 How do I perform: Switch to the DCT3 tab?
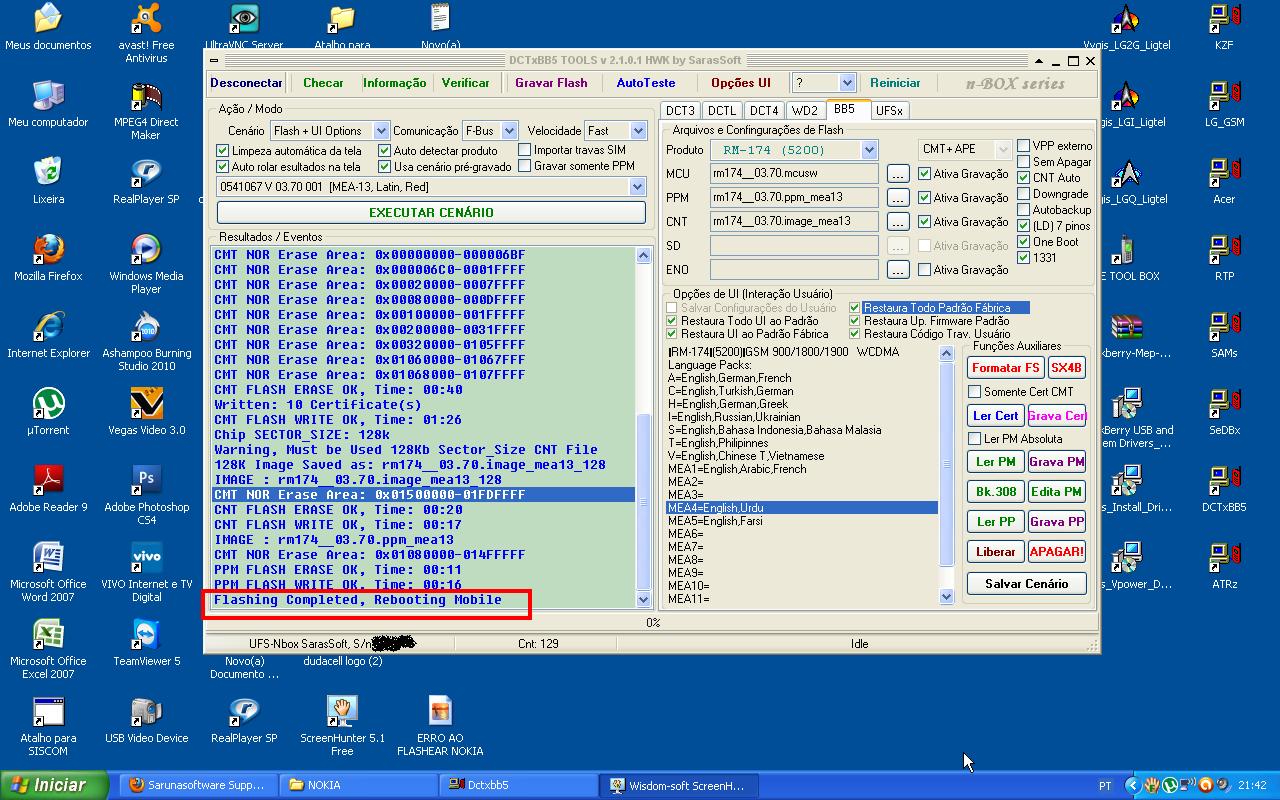click(x=680, y=111)
